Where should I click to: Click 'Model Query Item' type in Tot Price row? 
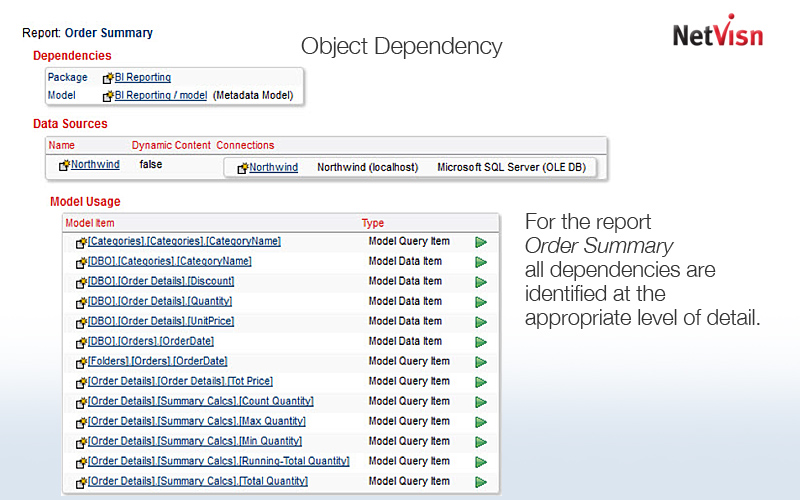409,381
